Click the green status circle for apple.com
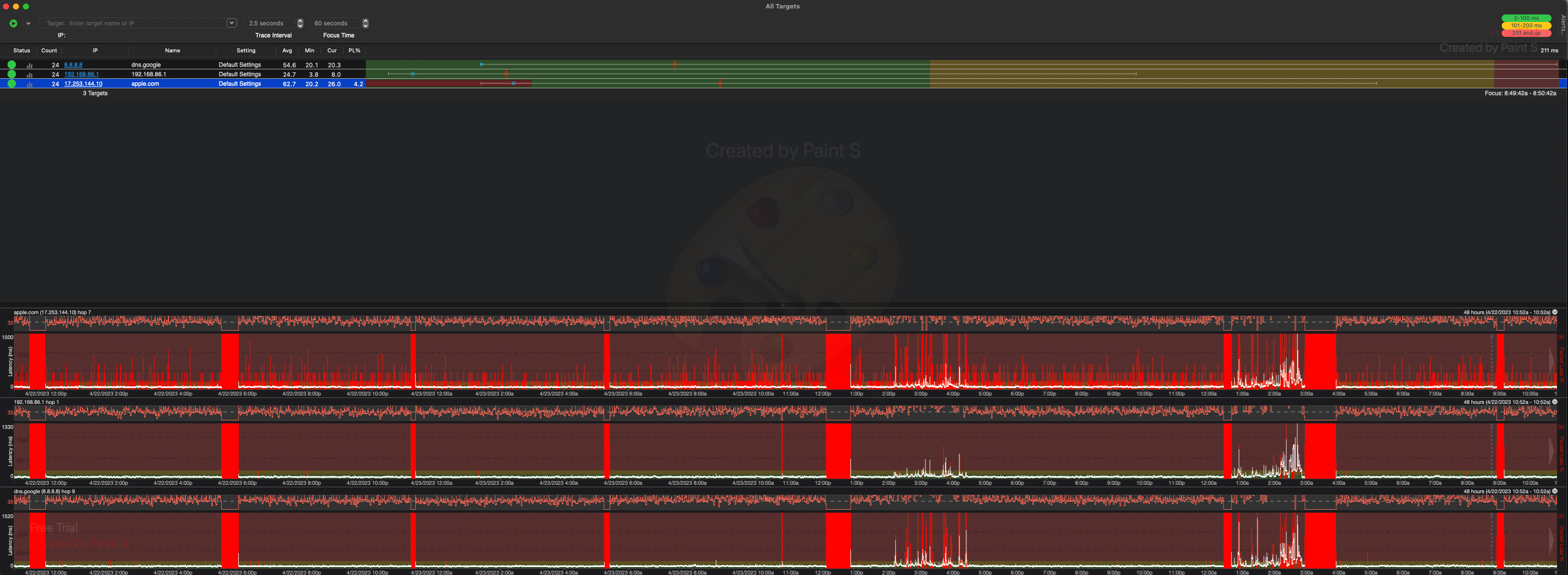 click(x=11, y=84)
